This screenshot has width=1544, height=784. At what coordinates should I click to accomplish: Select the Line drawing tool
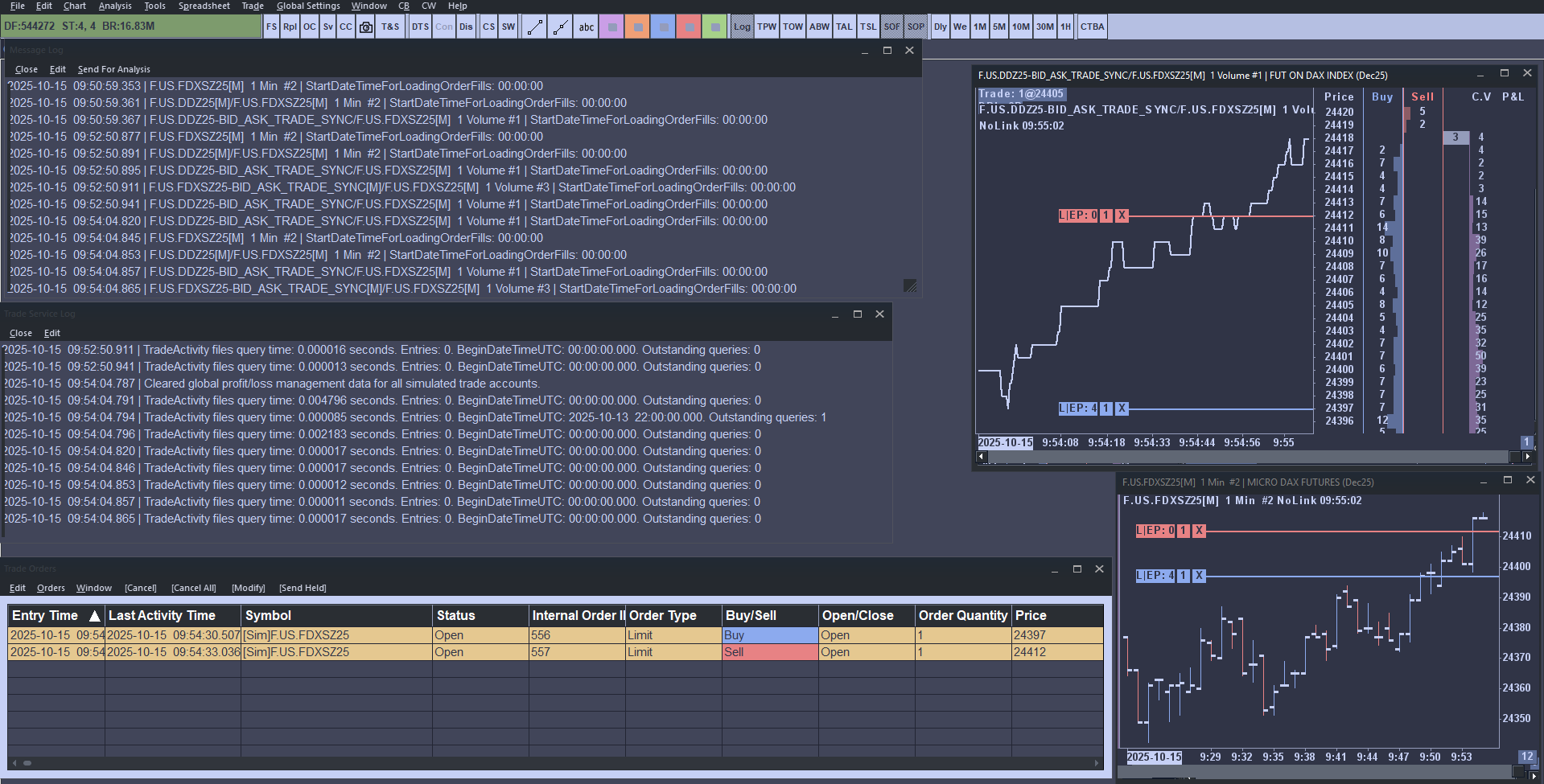coord(534,27)
